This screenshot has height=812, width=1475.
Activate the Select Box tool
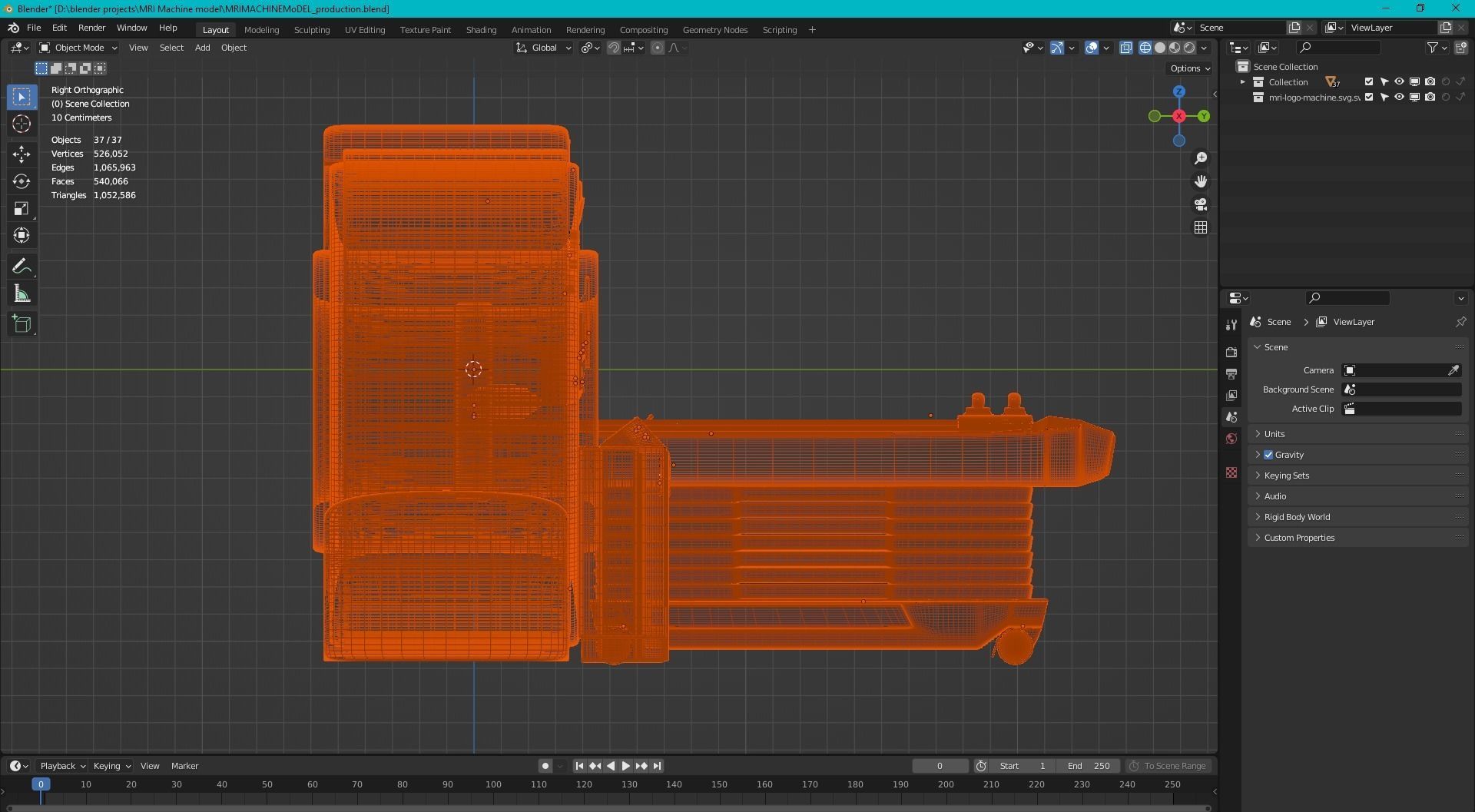click(x=22, y=97)
